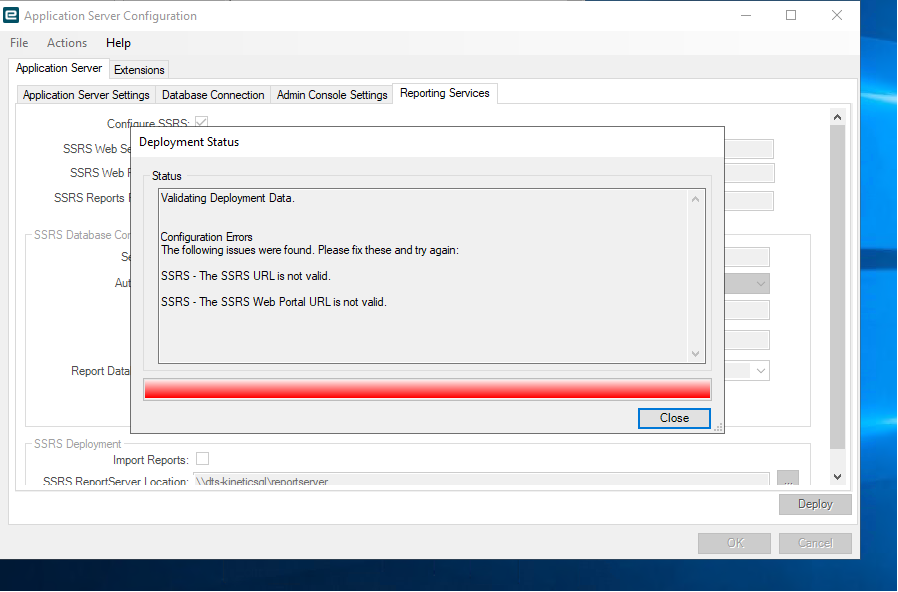Image resolution: width=898 pixels, height=592 pixels.
Task: Open the Authentication dropdown arrow
Action: tap(761, 283)
